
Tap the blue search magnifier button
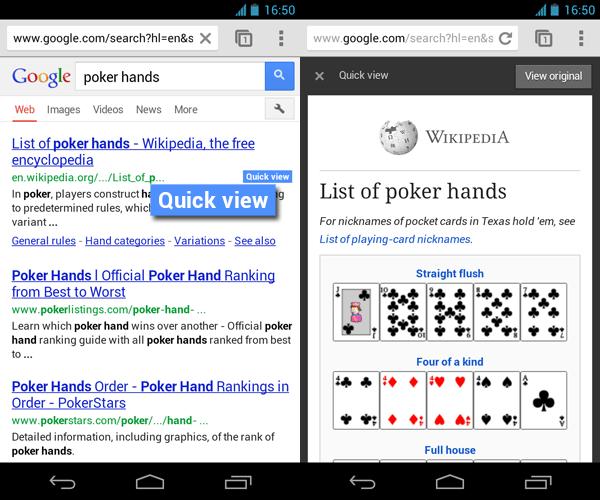(279, 76)
